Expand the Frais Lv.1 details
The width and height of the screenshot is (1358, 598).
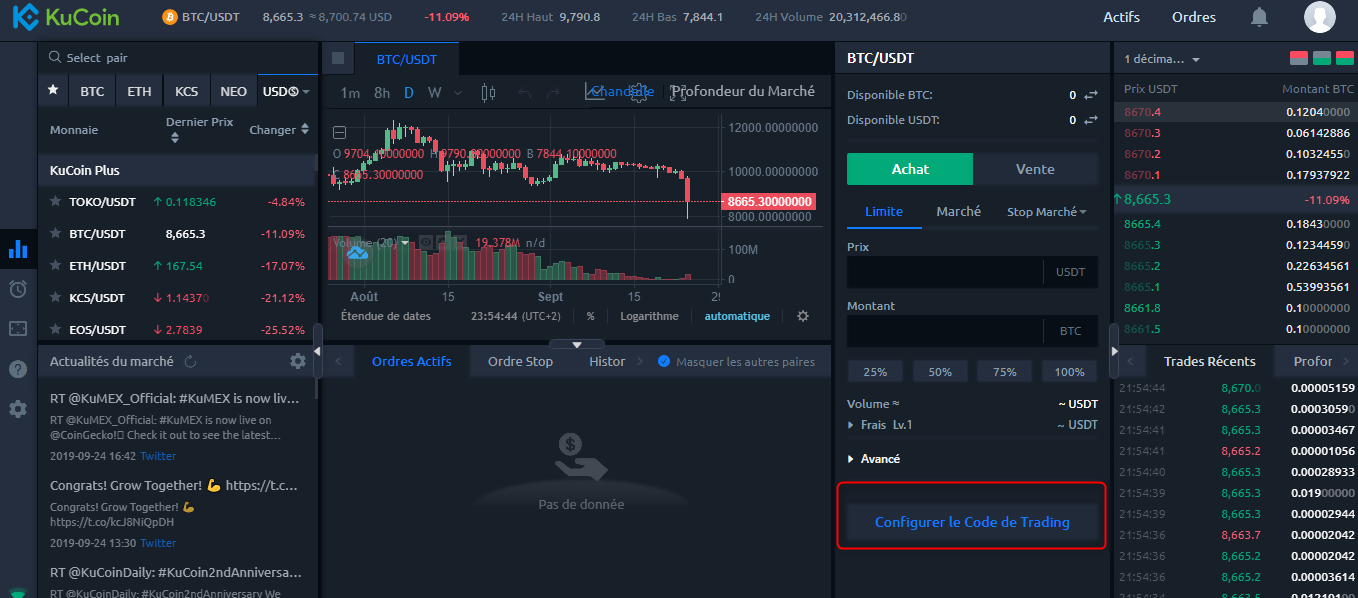point(880,425)
